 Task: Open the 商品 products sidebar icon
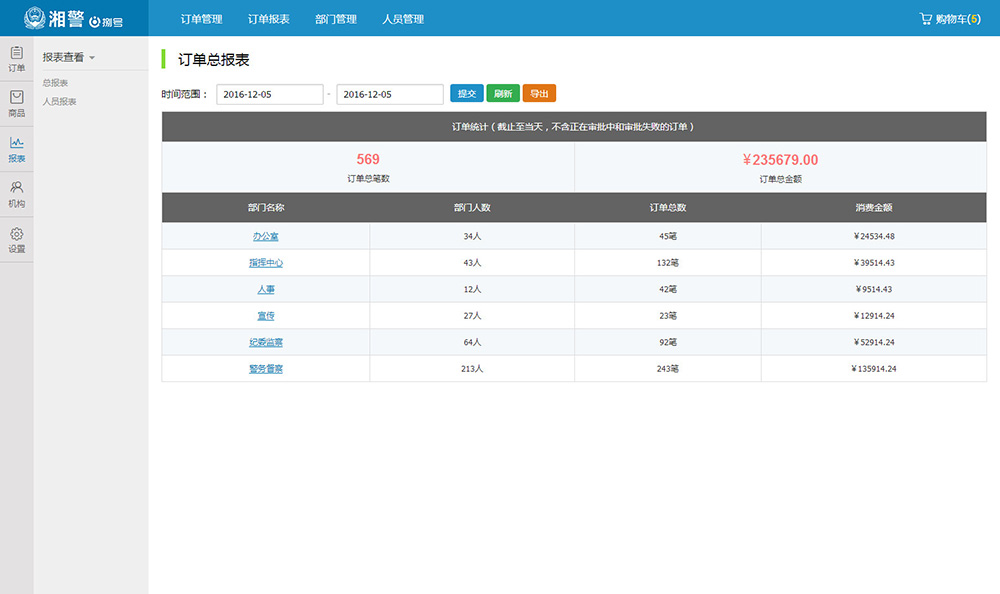pyautogui.click(x=16, y=97)
